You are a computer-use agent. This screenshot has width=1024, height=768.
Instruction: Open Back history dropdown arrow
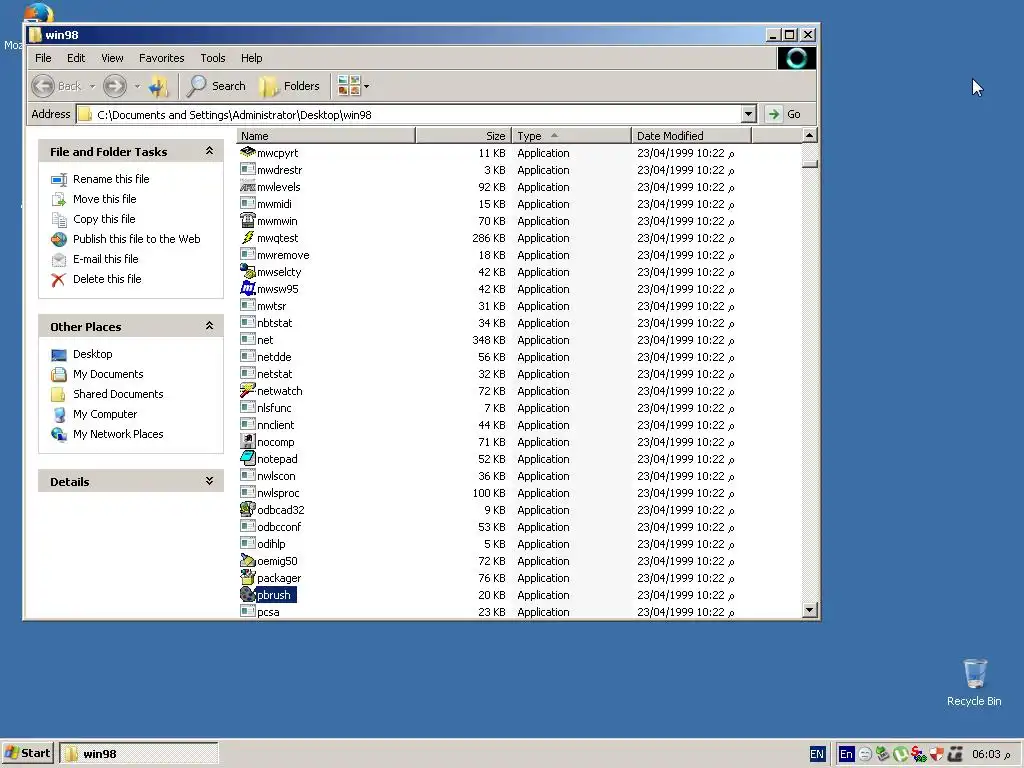pyautogui.click(x=92, y=86)
